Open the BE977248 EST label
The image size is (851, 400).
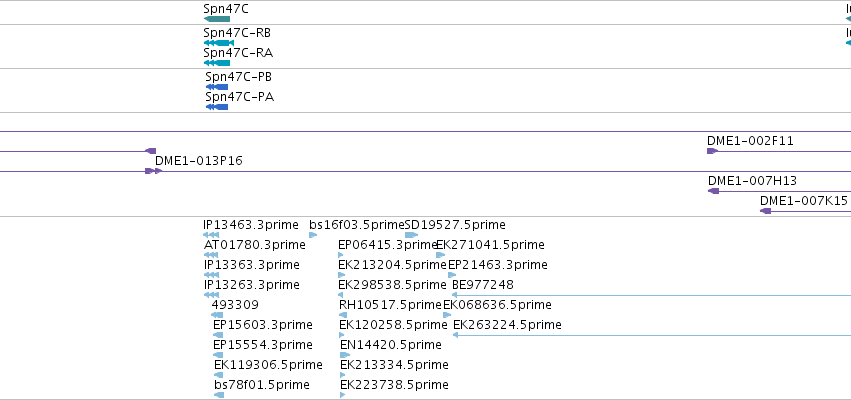click(482, 284)
